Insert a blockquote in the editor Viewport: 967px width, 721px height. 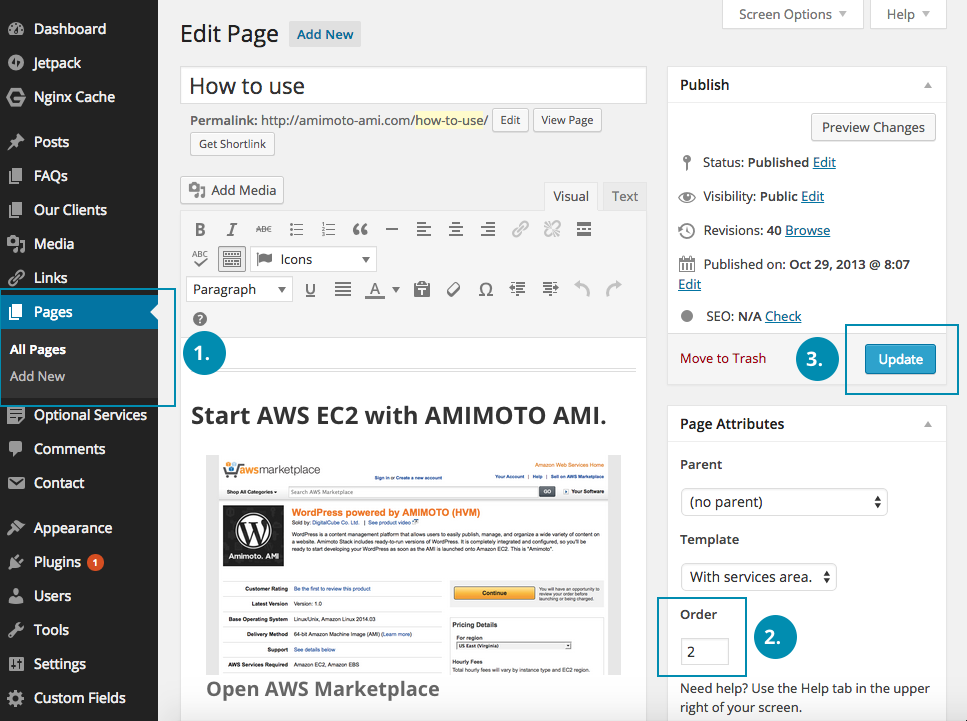coord(360,230)
